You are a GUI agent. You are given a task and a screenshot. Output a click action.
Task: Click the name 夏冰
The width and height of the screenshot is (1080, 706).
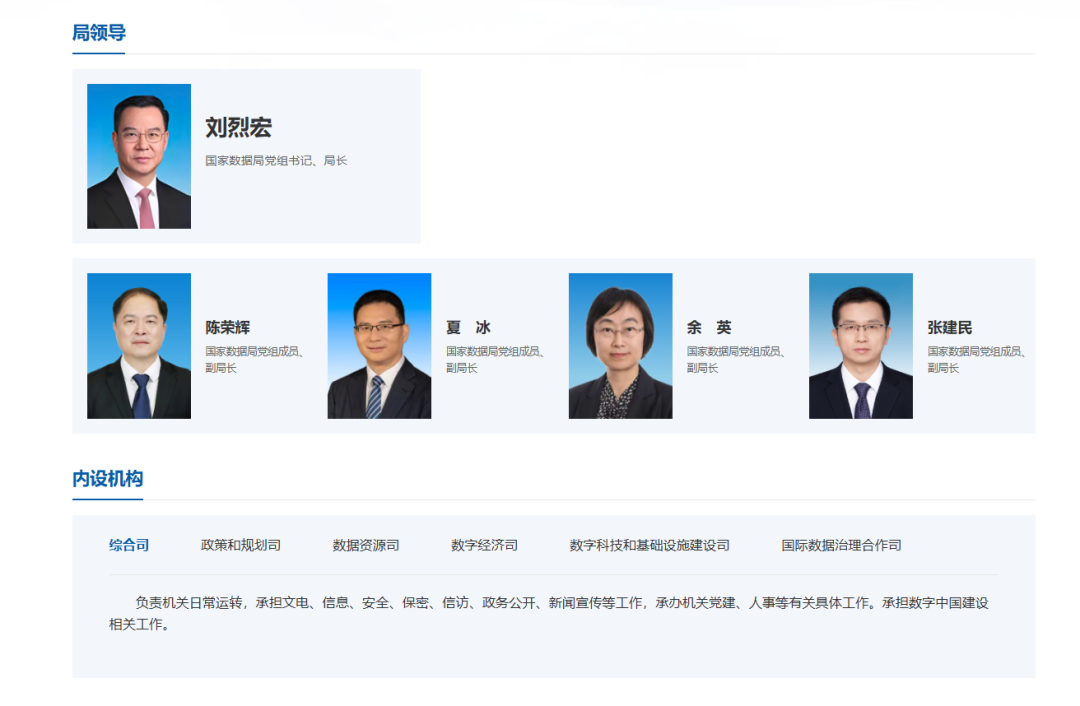click(x=468, y=327)
